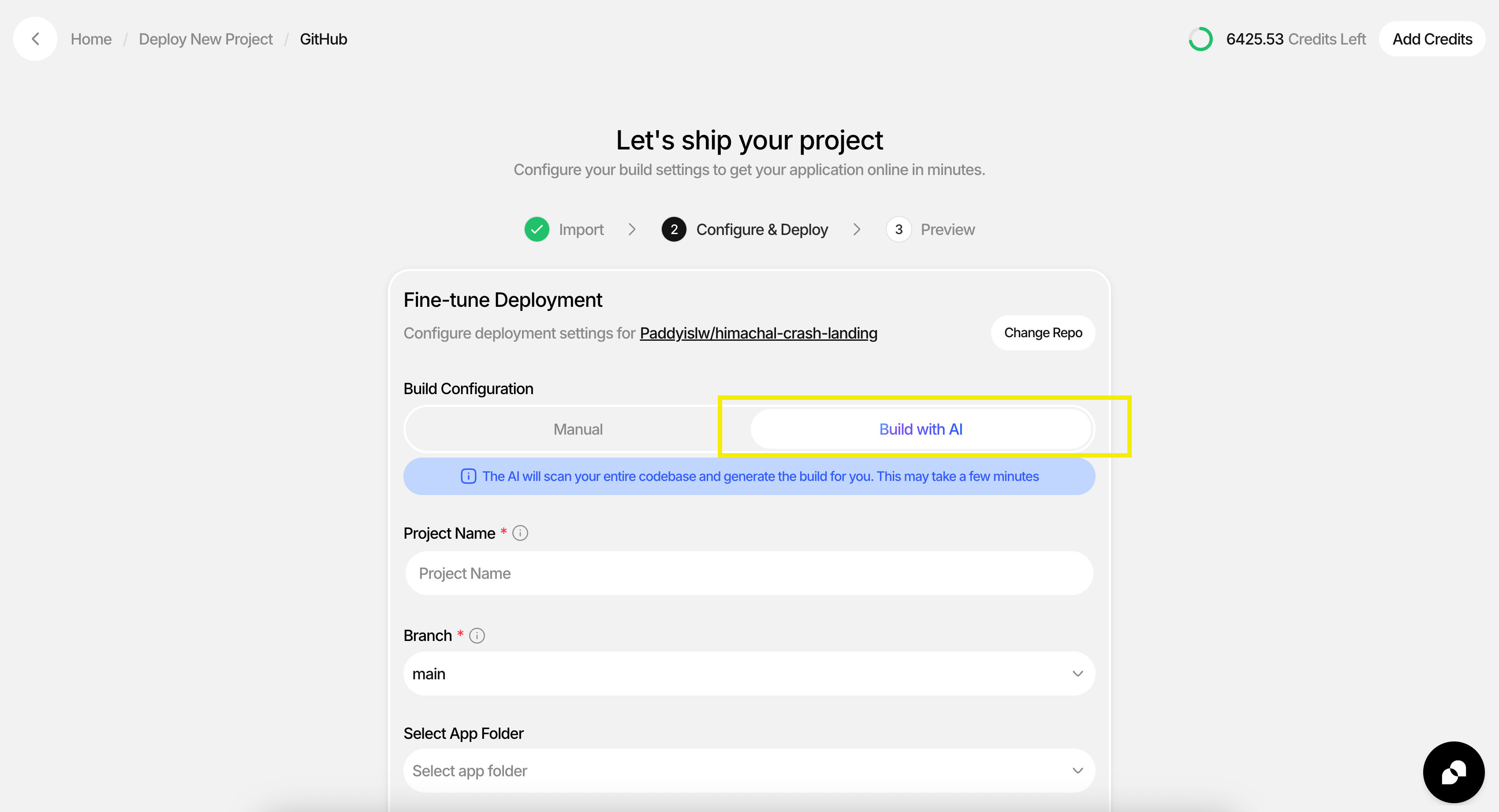
Task: Click the Configure & Deploy step number 2
Action: pos(674,229)
